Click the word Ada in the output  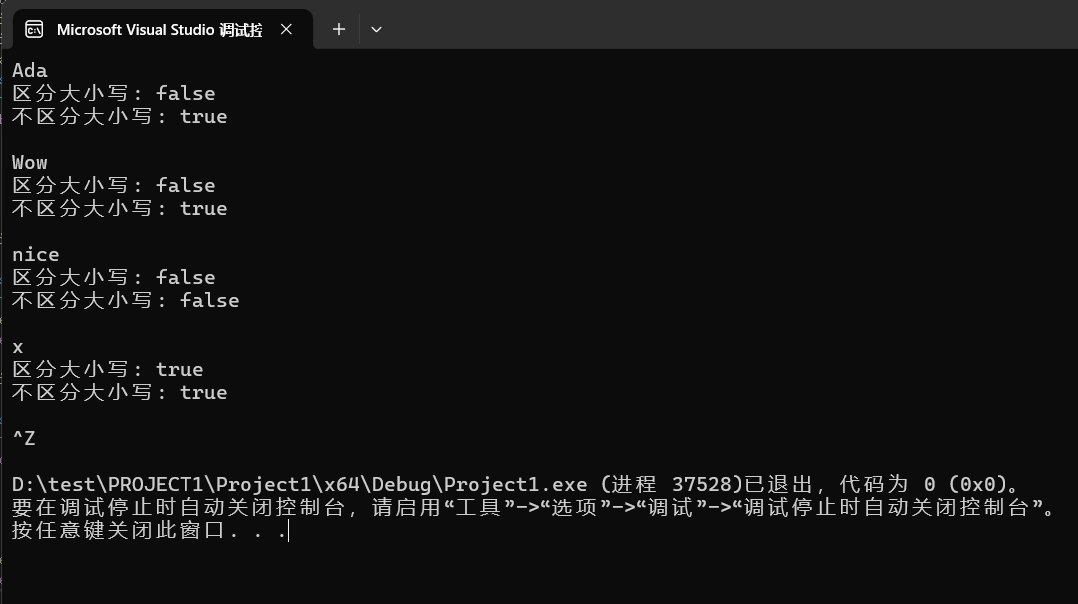coord(30,71)
